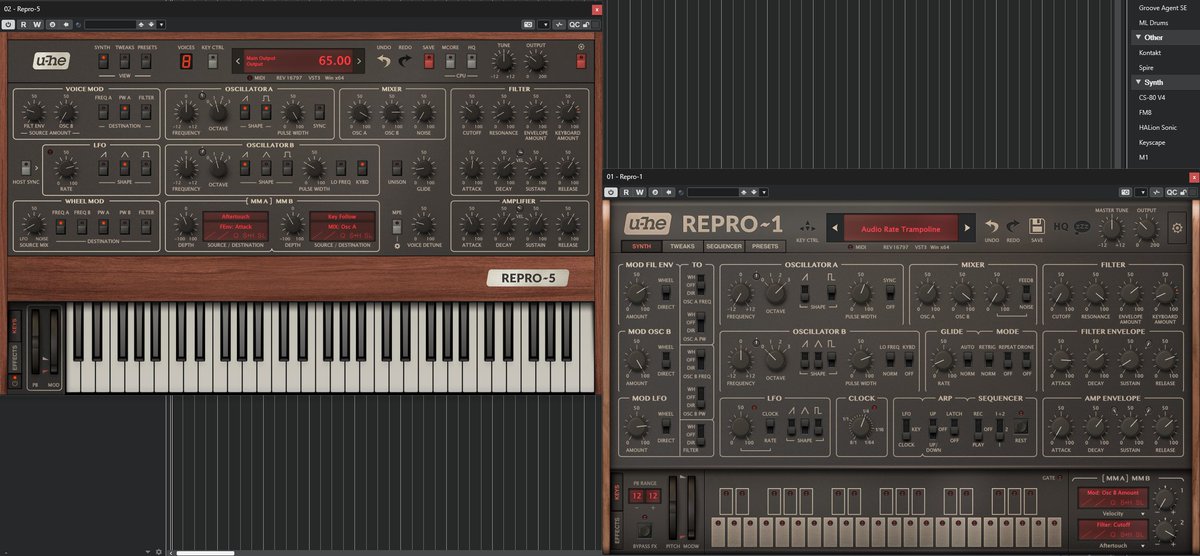The width and height of the screenshot is (1200, 556).
Task: Click the Save floppy icon in Repro-1
Action: 1037,226
